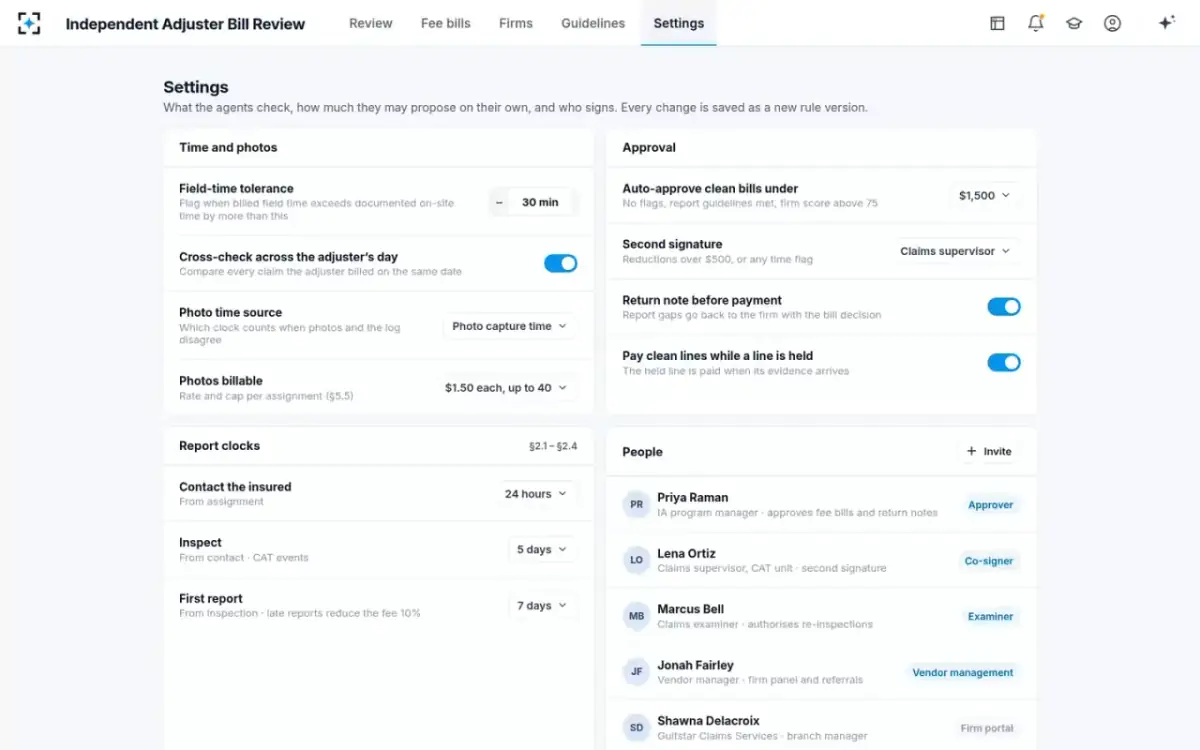Screen dimensions: 1200x750
Task: Open the layout panel icon
Action: point(997,23)
